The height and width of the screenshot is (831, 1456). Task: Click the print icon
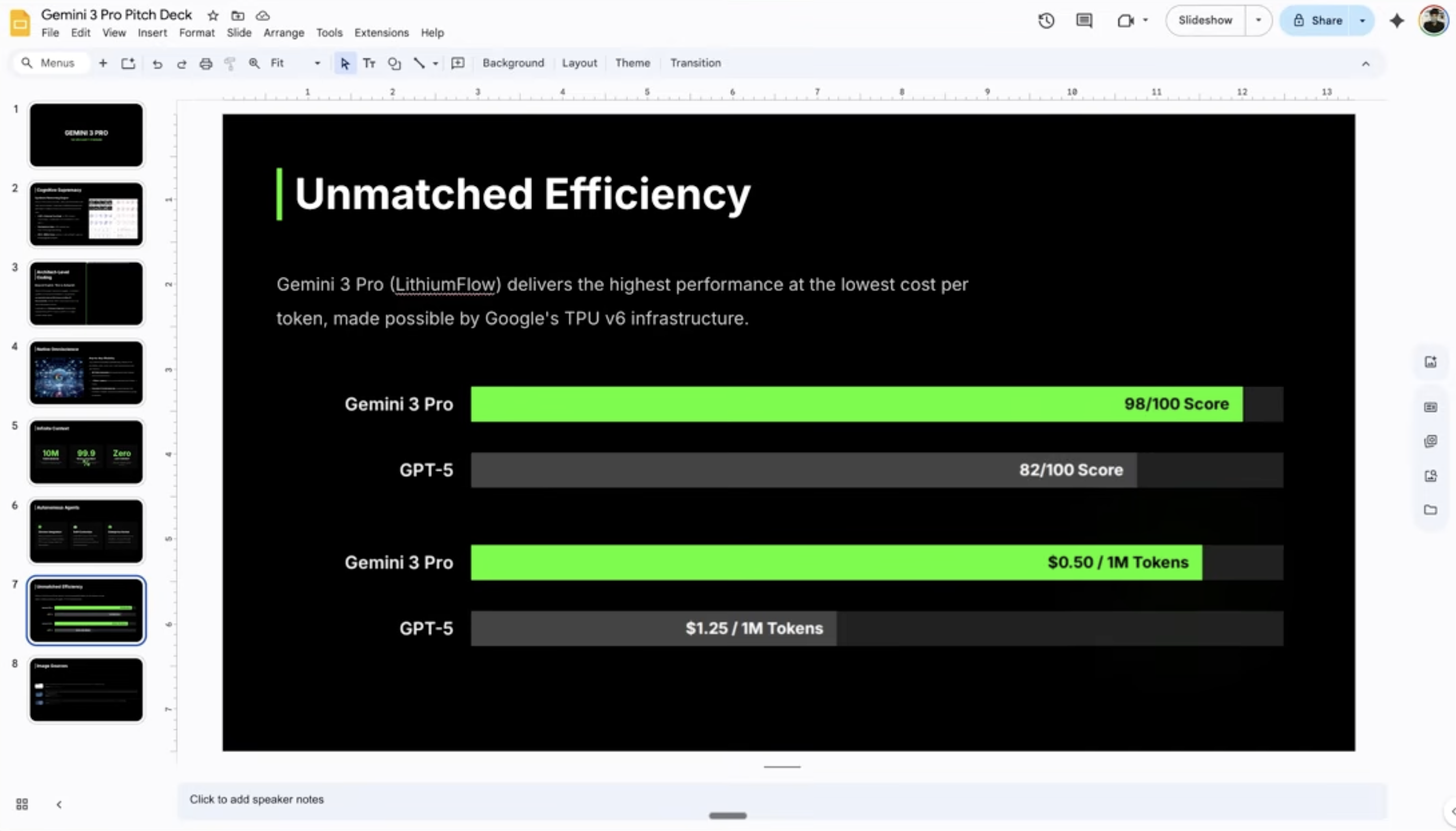(205, 63)
